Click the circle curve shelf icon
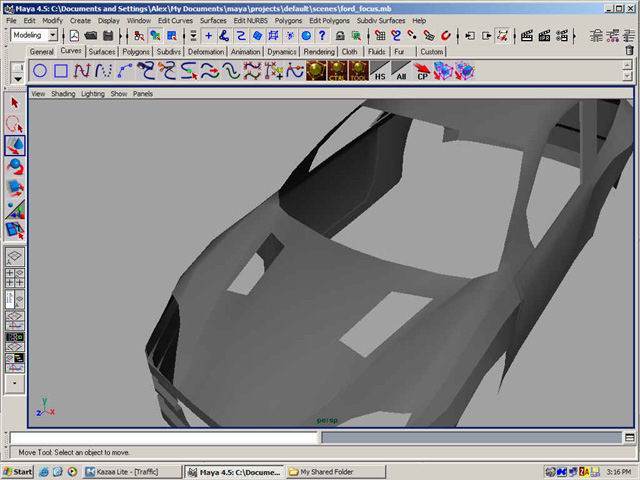 [40, 71]
